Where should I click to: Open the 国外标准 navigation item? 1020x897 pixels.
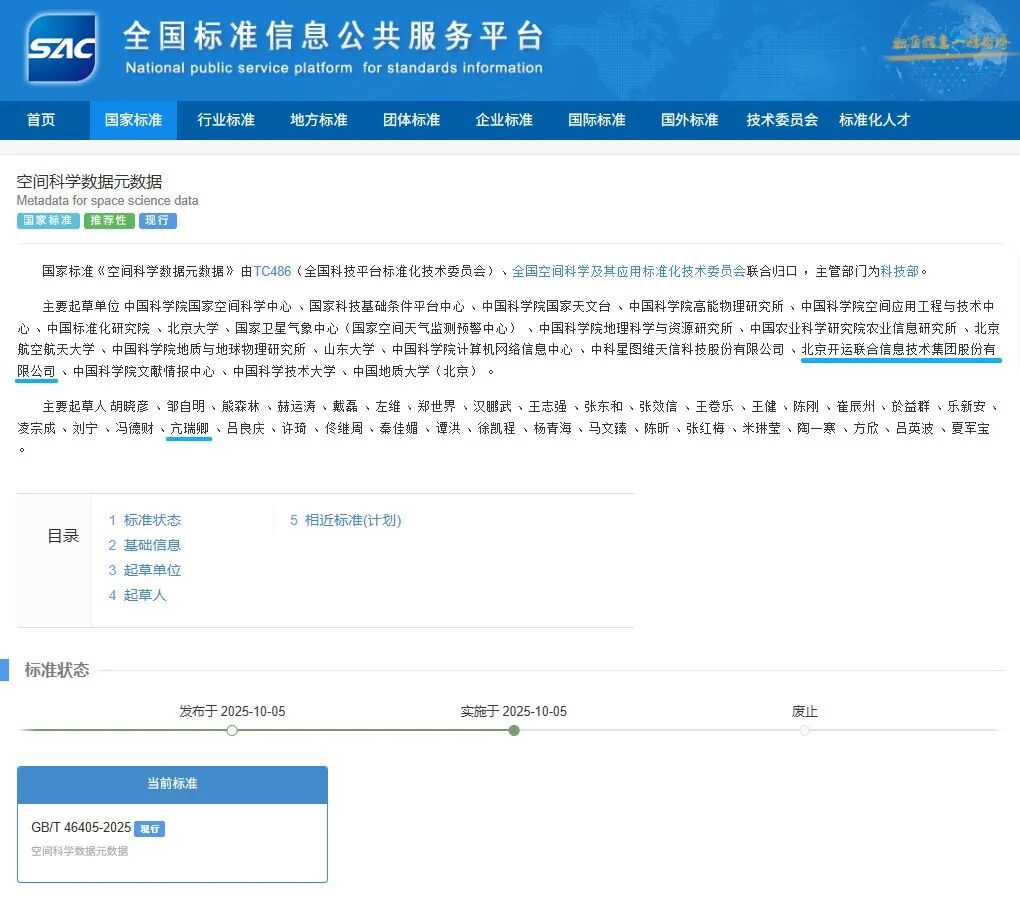click(689, 120)
